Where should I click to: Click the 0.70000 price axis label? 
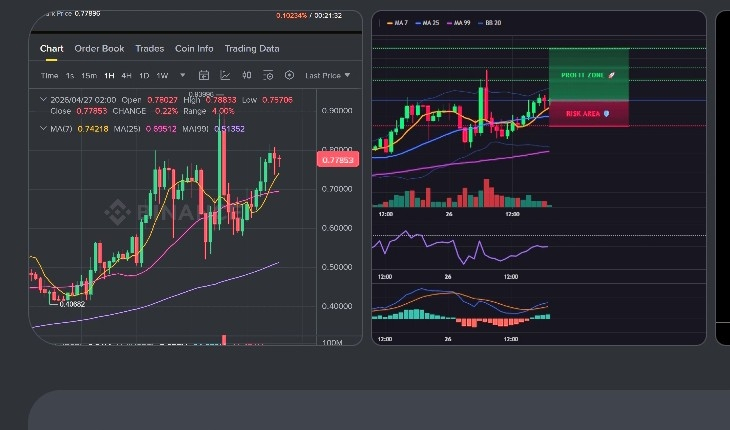pos(337,189)
